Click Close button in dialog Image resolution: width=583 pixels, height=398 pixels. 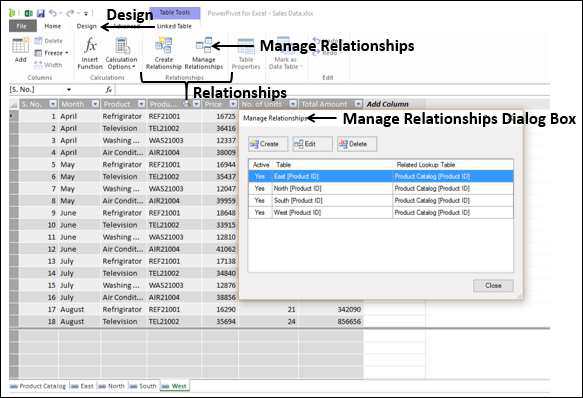click(493, 286)
